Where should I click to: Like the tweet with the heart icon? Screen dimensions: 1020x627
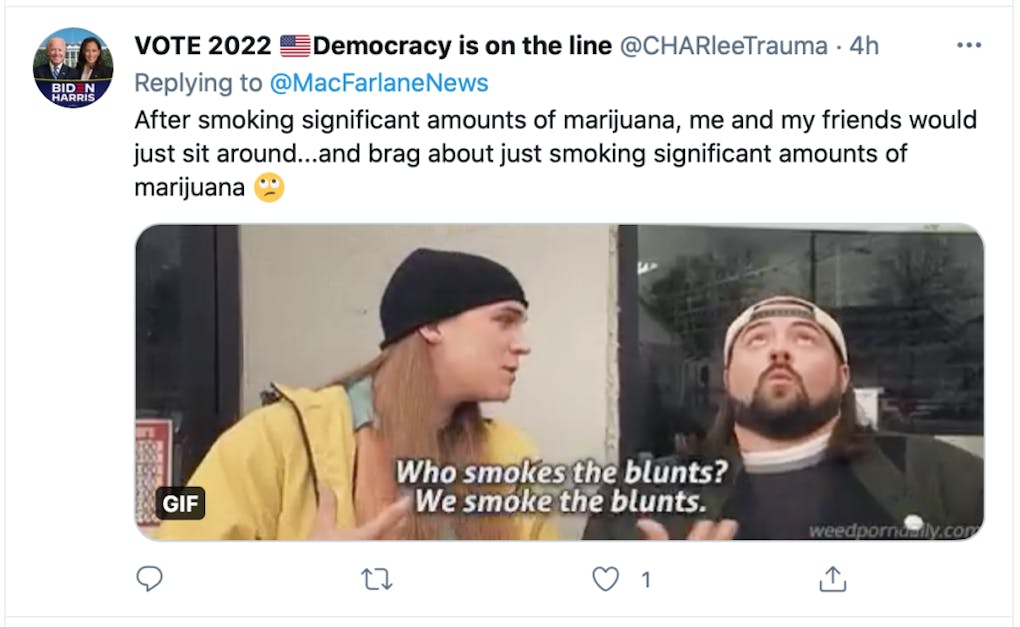pyautogui.click(x=605, y=579)
